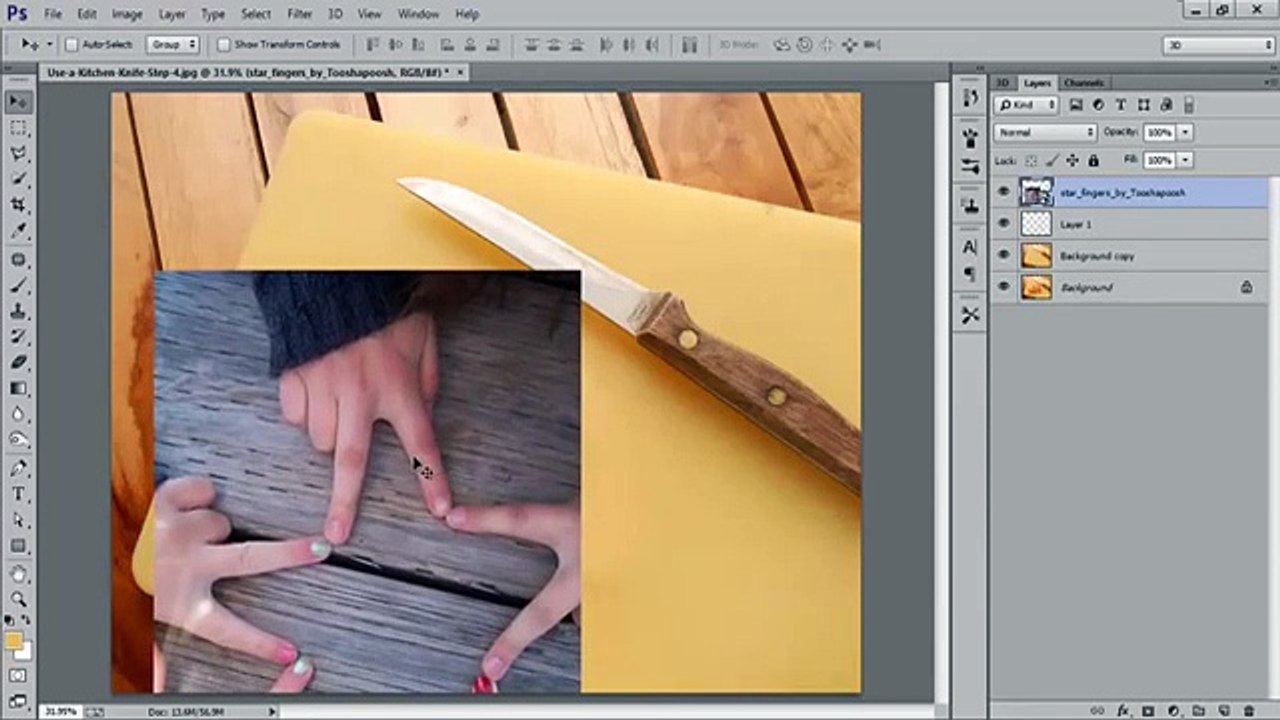The width and height of the screenshot is (1280, 720).
Task: Enable the Auto-Select checkbox
Action: coord(71,45)
